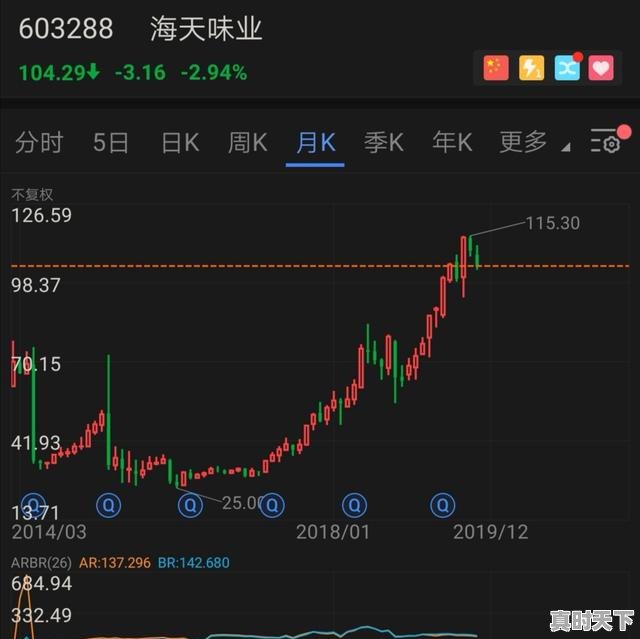The width and height of the screenshot is (640, 639).
Task: Tap the Q marker right of the 25.00 label
Action: tap(272, 505)
